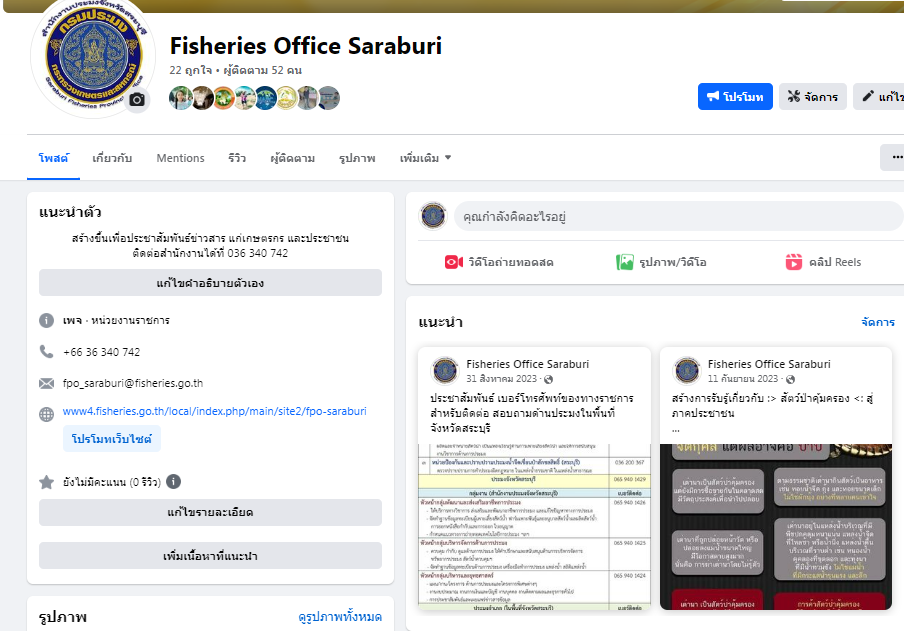This screenshot has width=904, height=631.
Task: Open the ดูรูปภาพทั้งหมด link
Action: tap(340, 617)
